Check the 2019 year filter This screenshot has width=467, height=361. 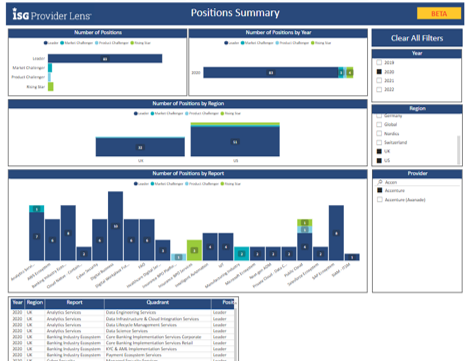coord(379,62)
